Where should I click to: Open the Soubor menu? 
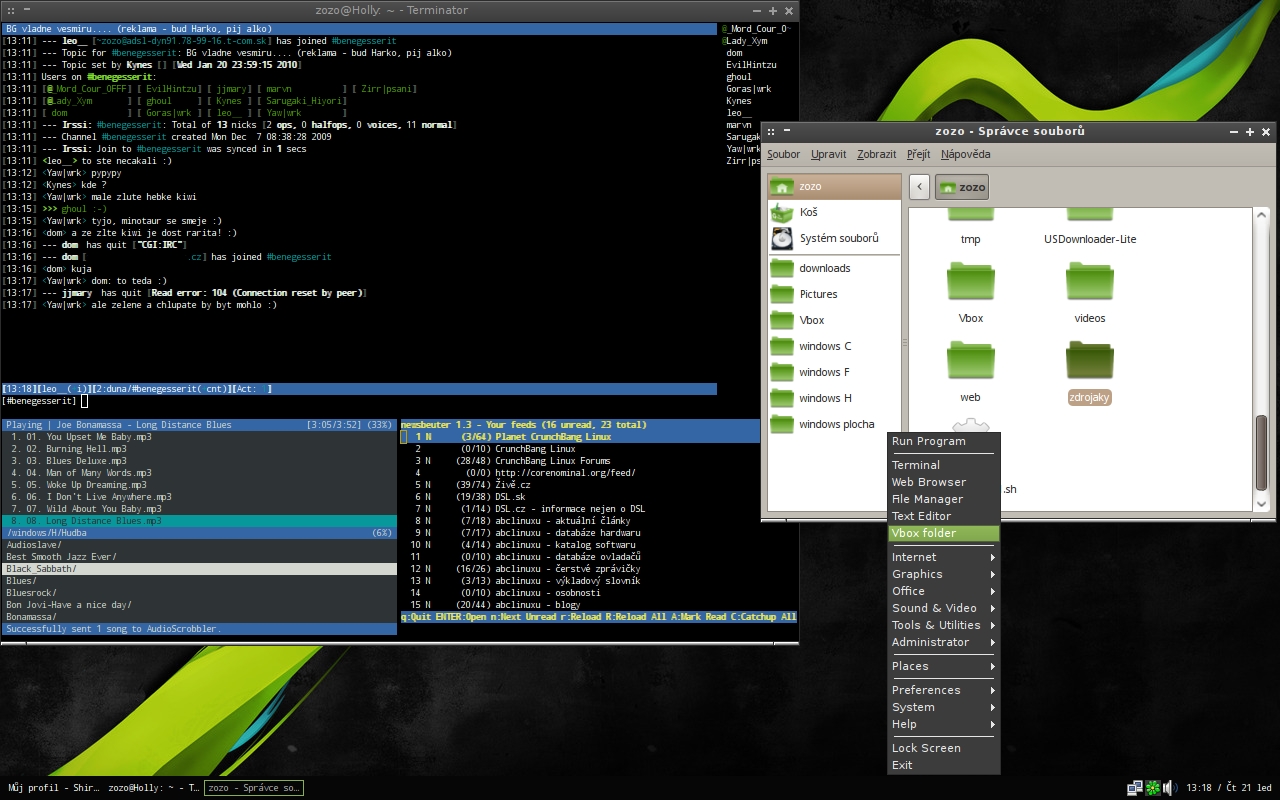pyautogui.click(x=784, y=154)
